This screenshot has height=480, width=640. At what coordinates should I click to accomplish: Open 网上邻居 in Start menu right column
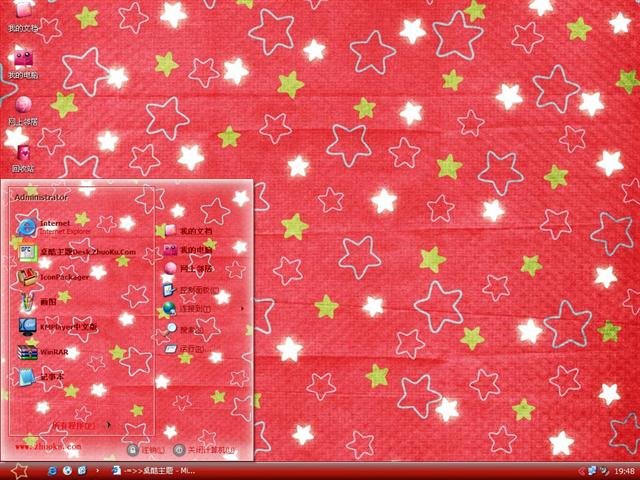click(x=188, y=269)
